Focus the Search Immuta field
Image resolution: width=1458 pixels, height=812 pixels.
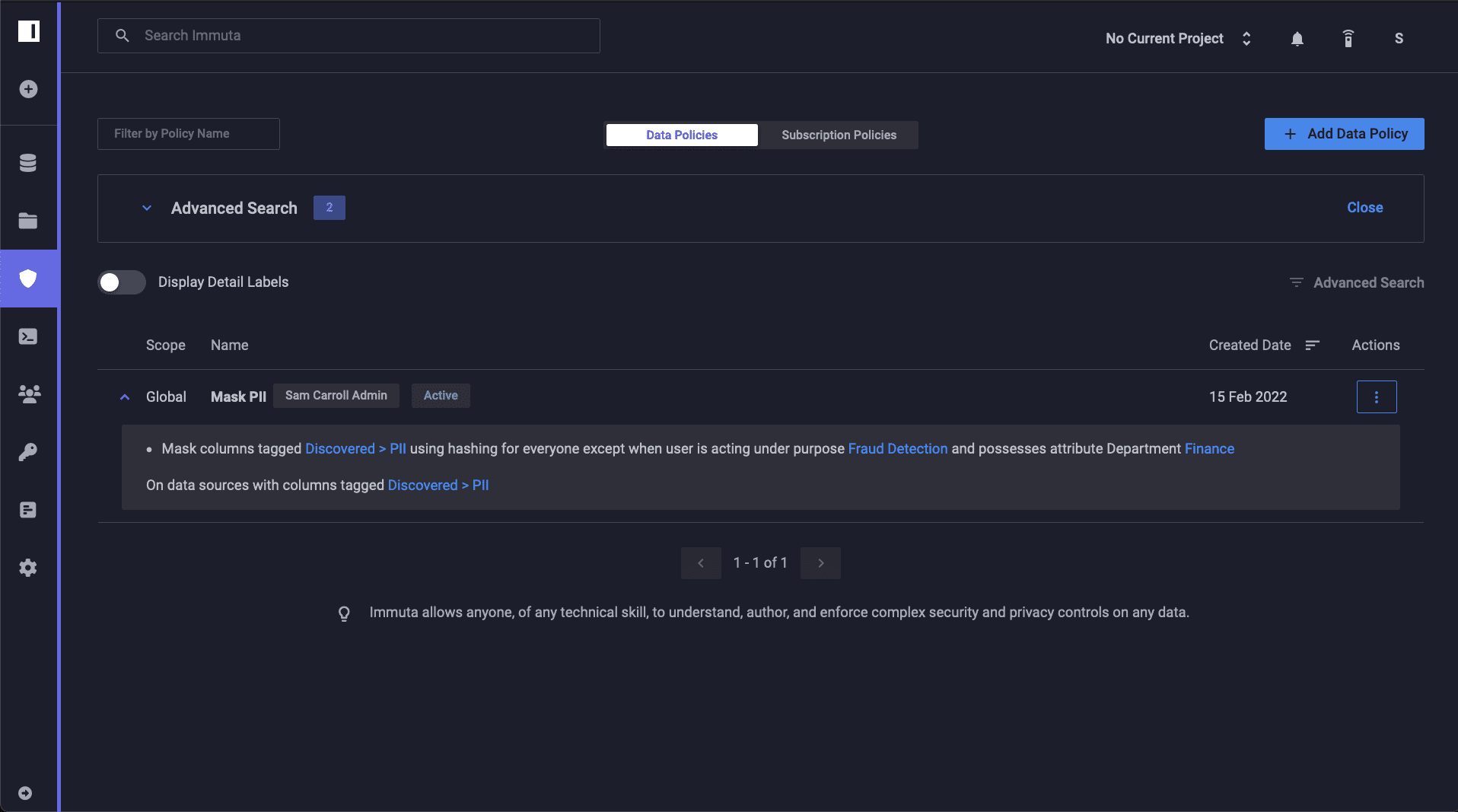(x=349, y=36)
